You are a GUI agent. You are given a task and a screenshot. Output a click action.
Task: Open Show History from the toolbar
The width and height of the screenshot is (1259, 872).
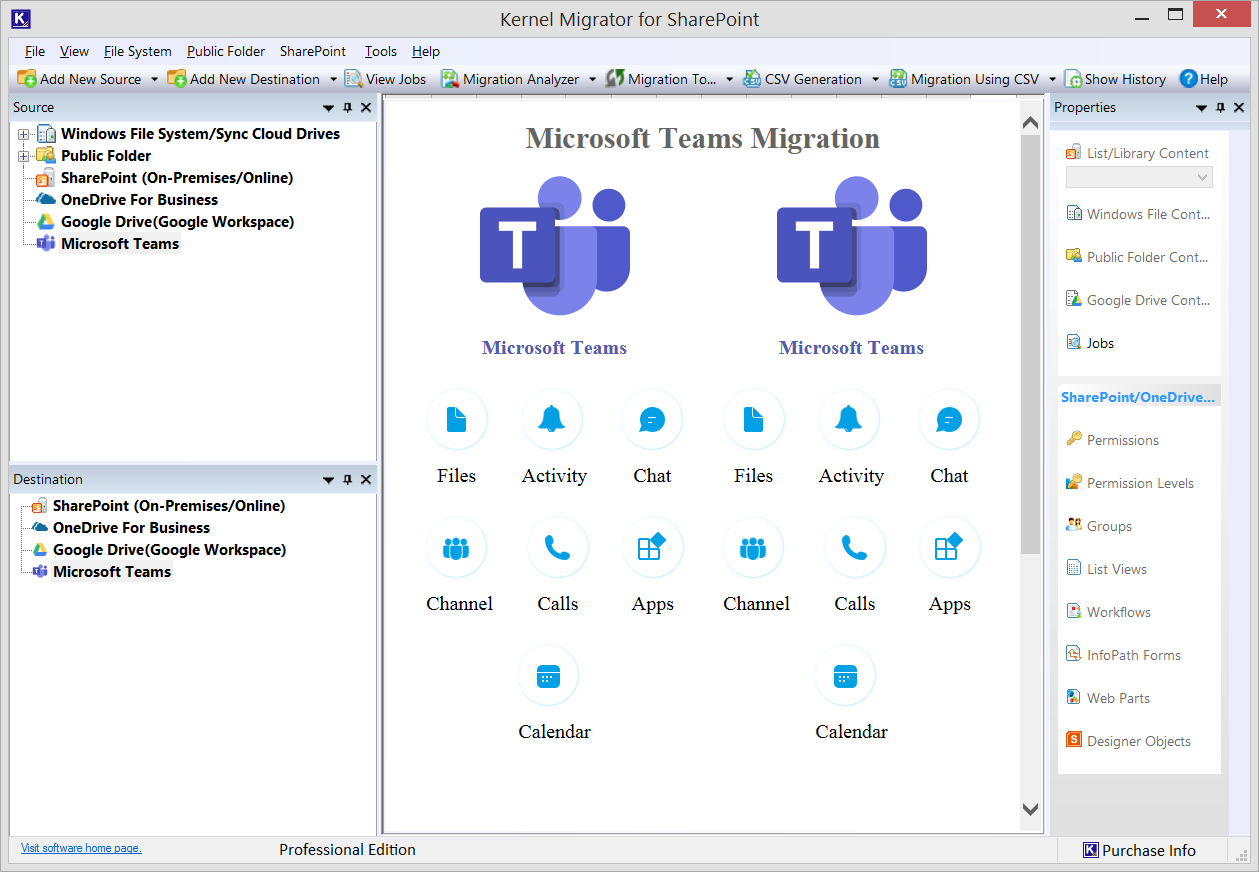[1115, 79]
